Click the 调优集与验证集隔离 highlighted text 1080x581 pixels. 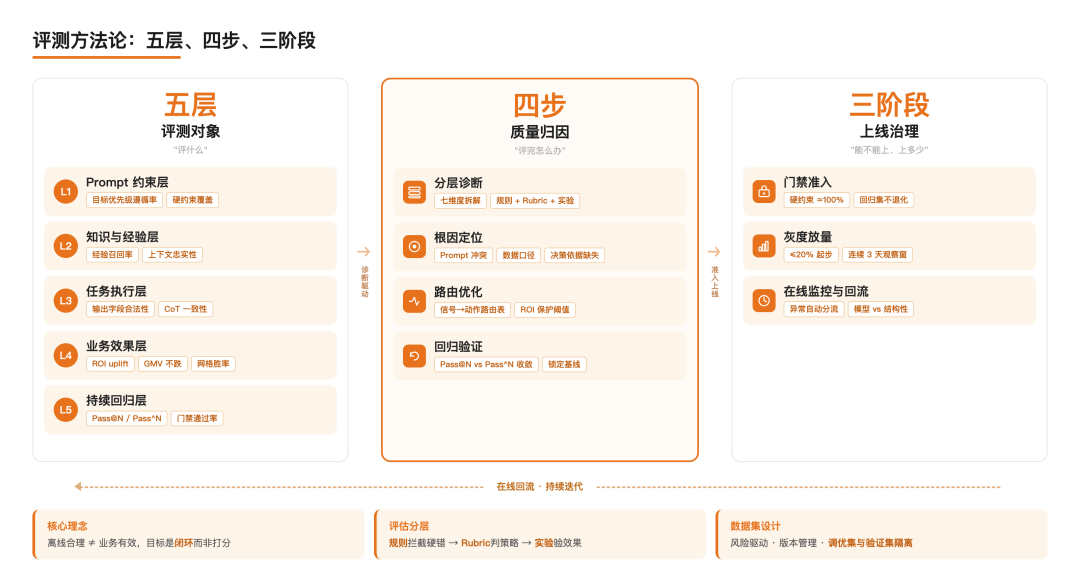(x=870, y=543)
